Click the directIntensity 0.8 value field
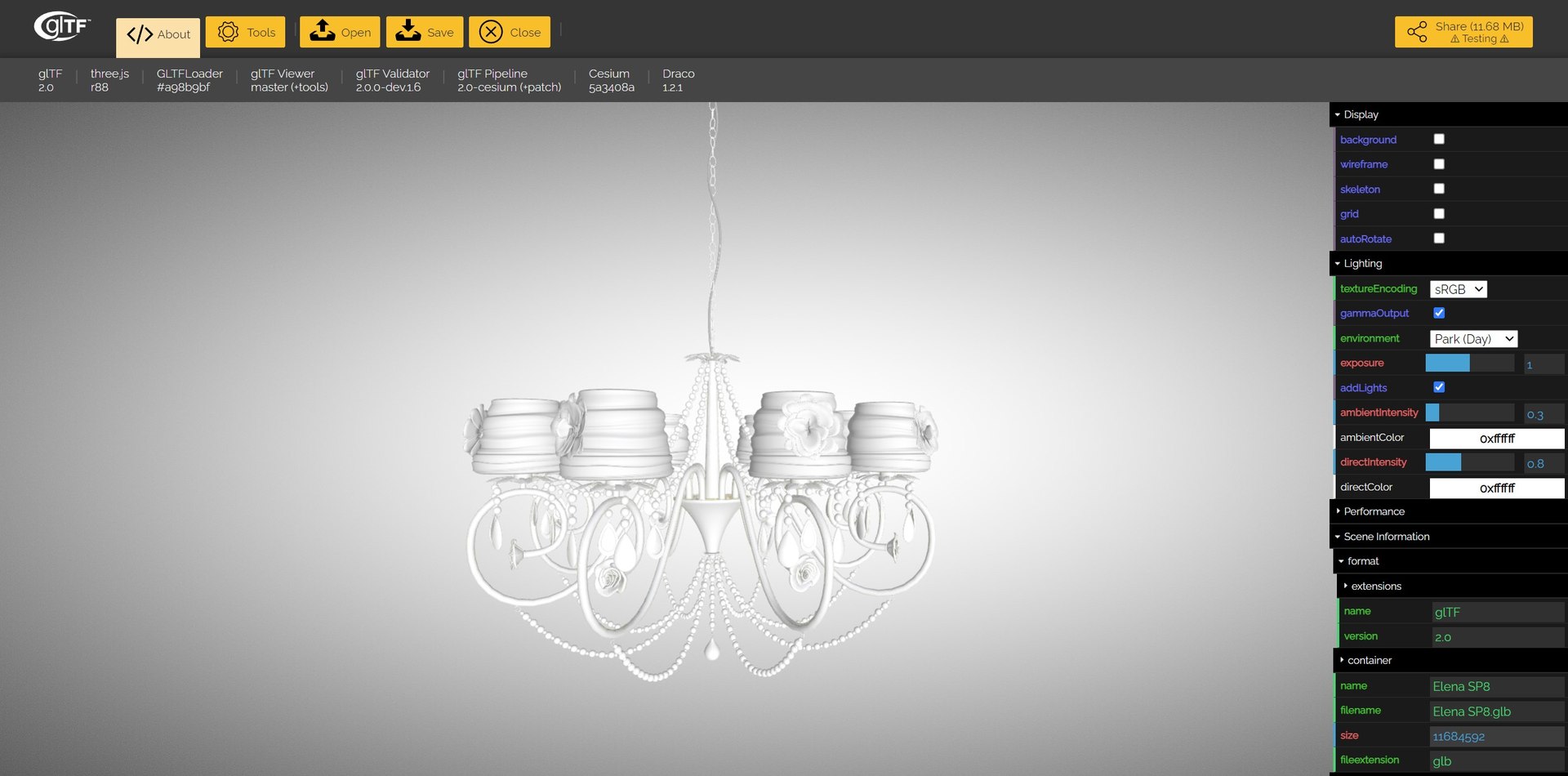Viewport: 1568px width, 776px height. pyautogui.click(x=1543, y=463)
